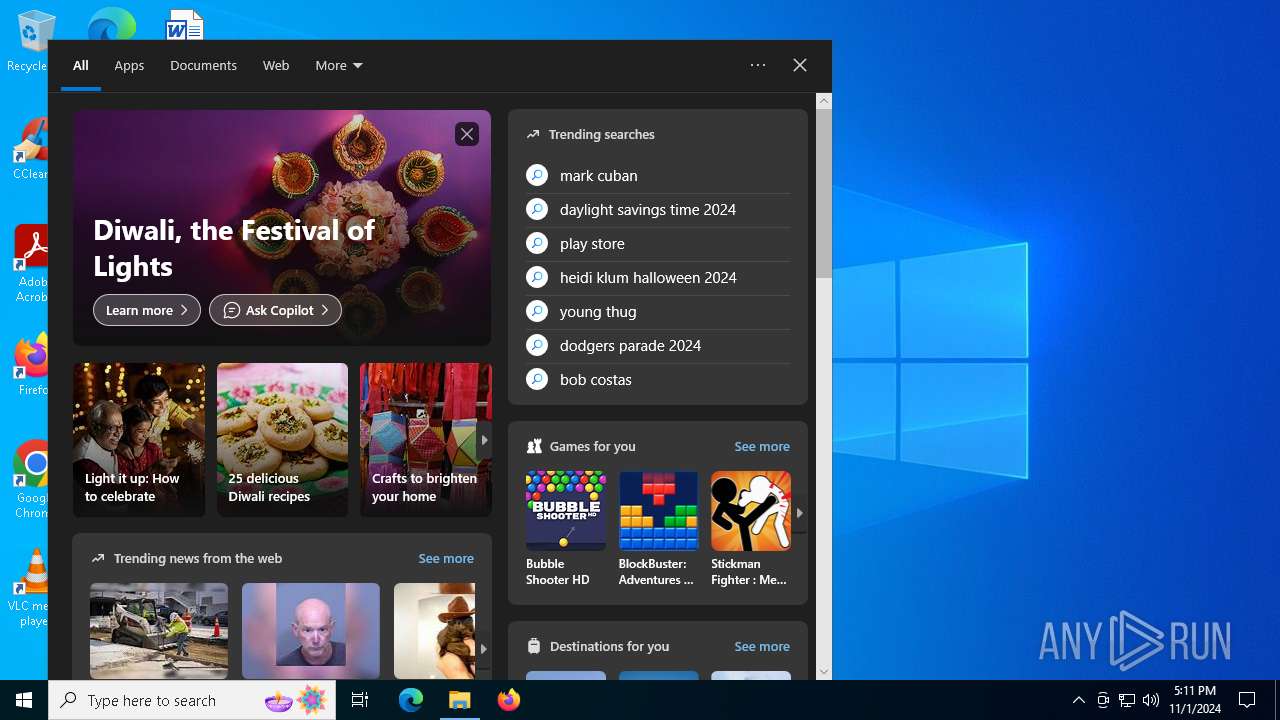Select the All tab
The width and height of the screenshot is (1280, 720).
[x=81, y=65]
